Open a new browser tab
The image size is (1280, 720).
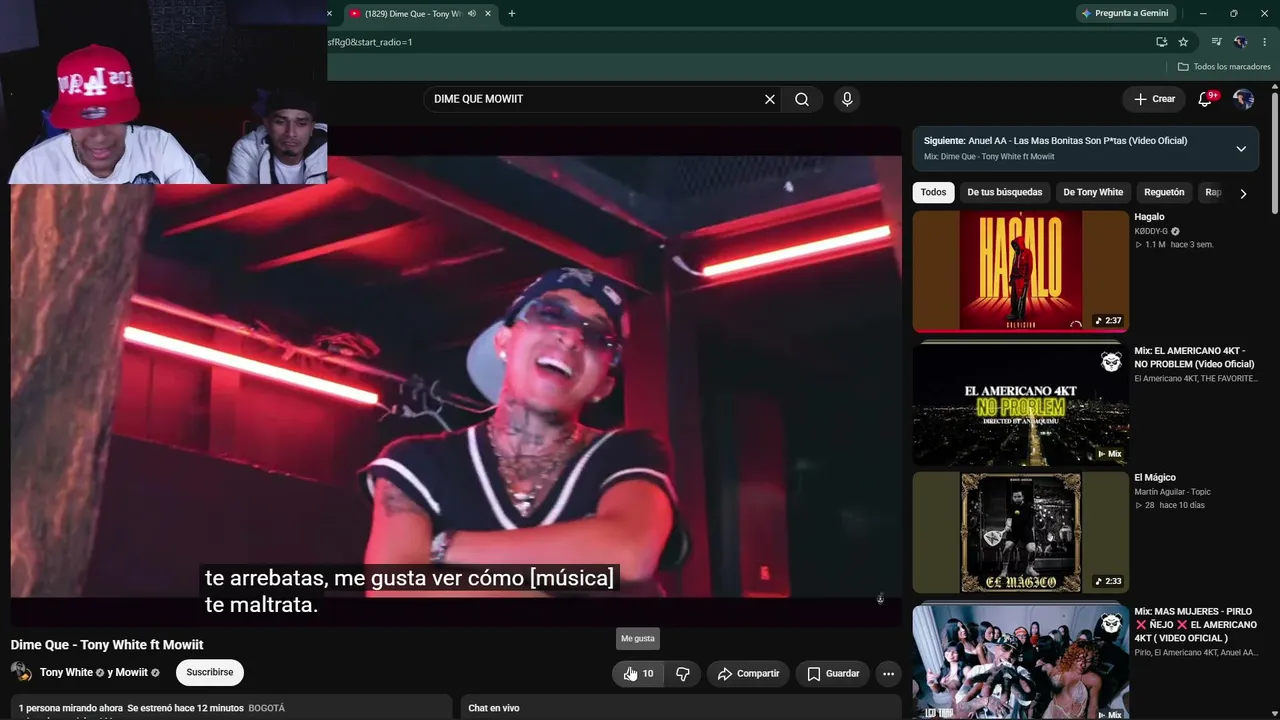tap(512, 14)
